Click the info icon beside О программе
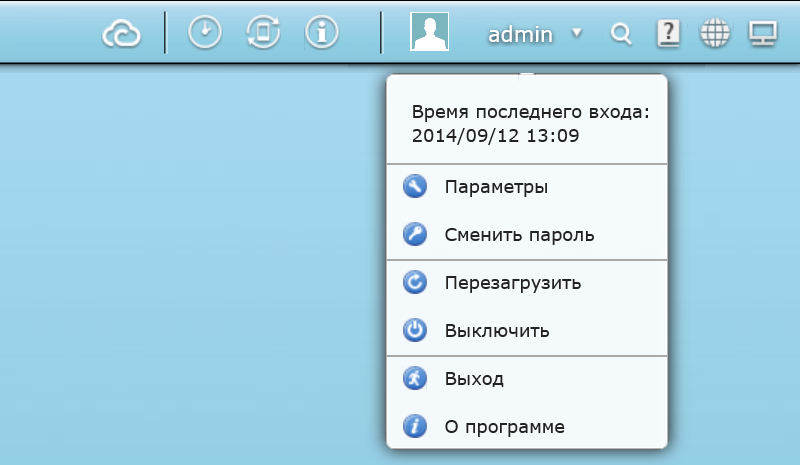800x465 pixels. click(x=415, y=426)
